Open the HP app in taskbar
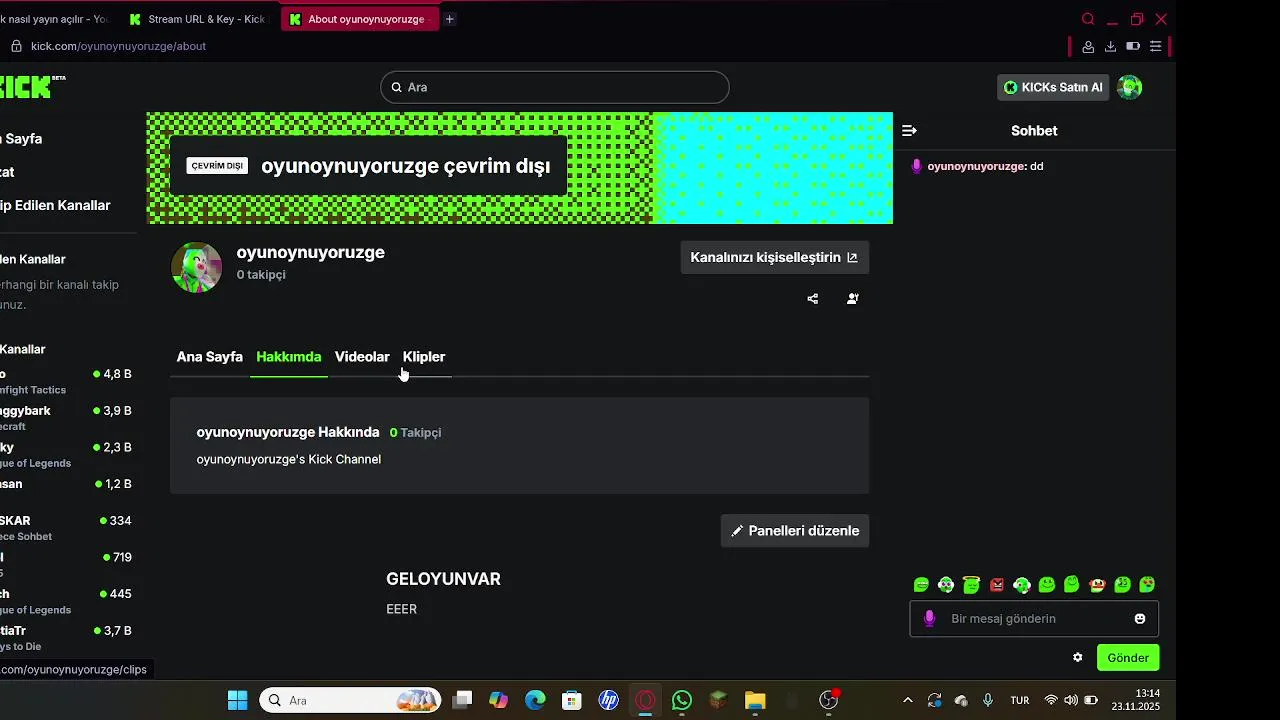The width and height of the screenshot is (1280, 720). click(608, 700)
